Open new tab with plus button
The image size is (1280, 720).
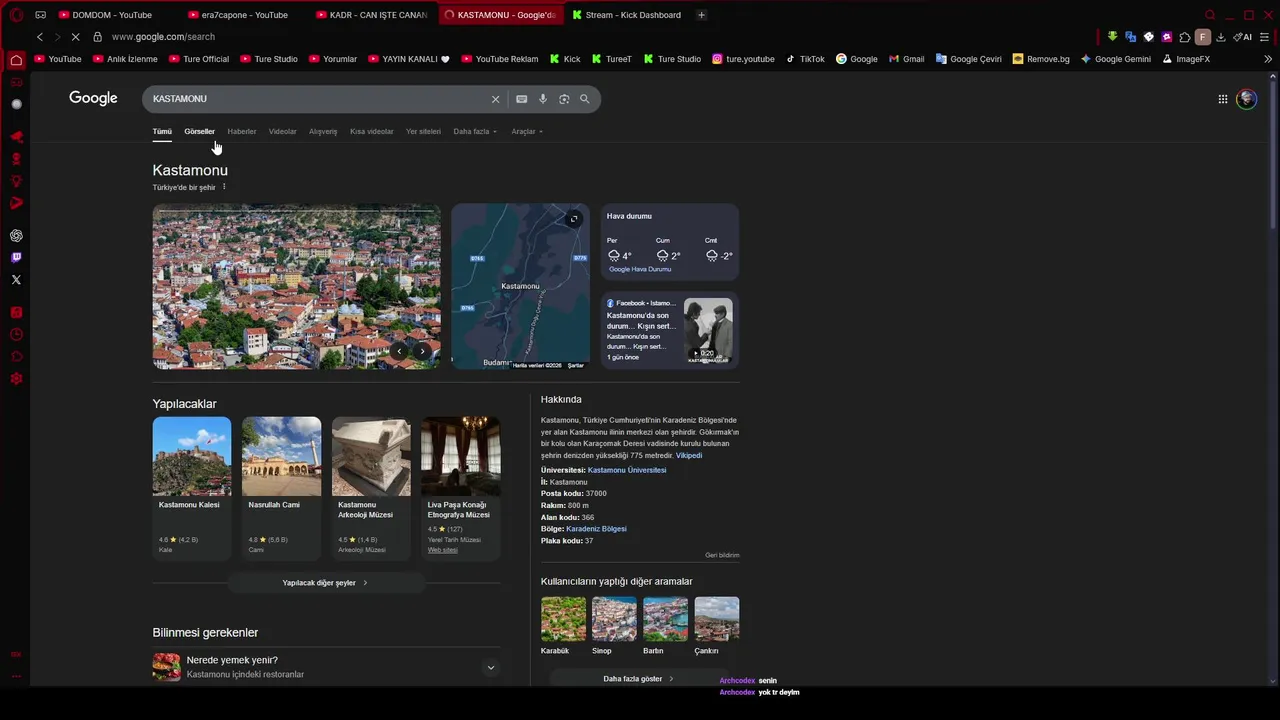coord(701,15)
